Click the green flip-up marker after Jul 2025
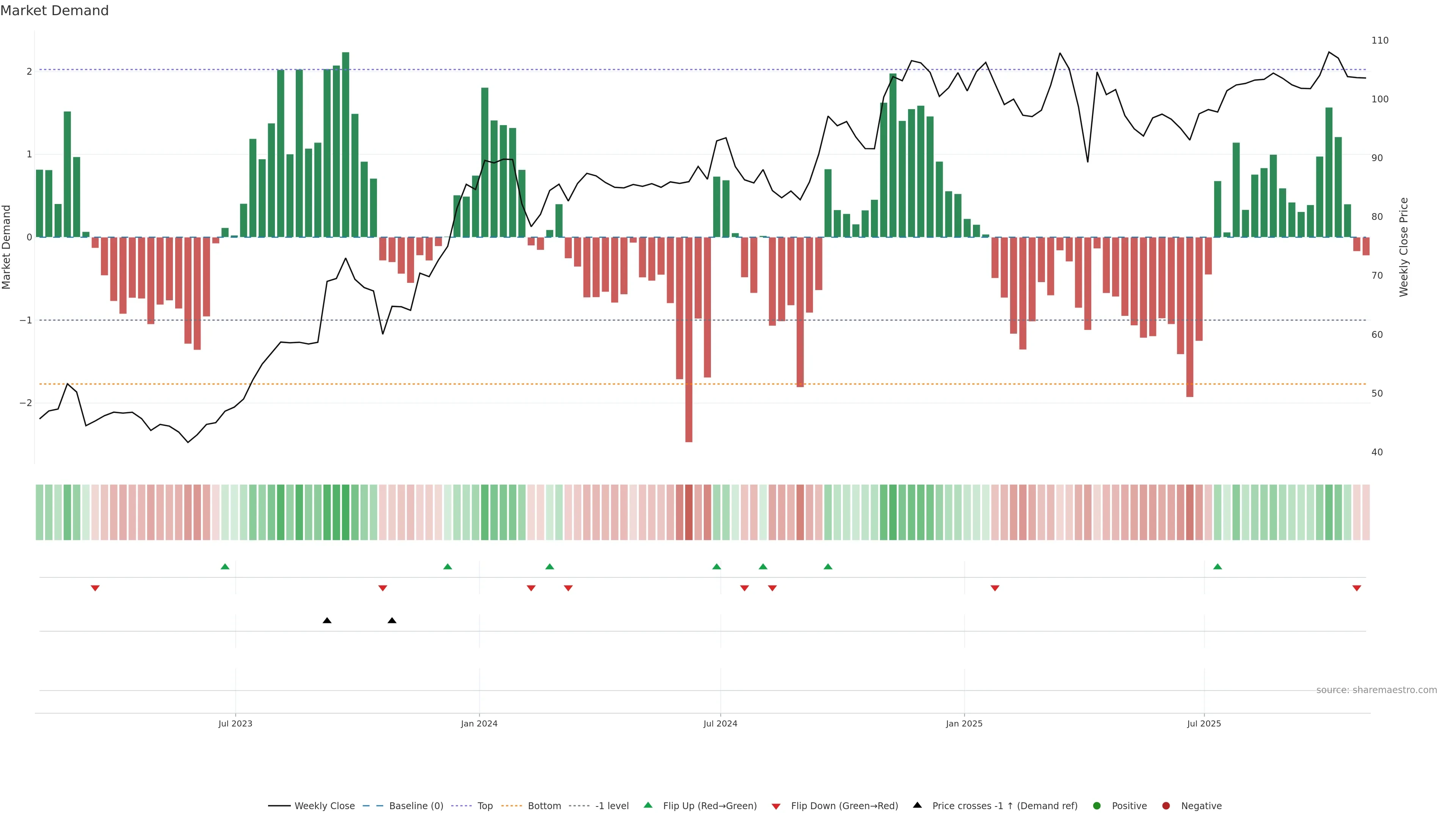 [x=1218, y=566]
